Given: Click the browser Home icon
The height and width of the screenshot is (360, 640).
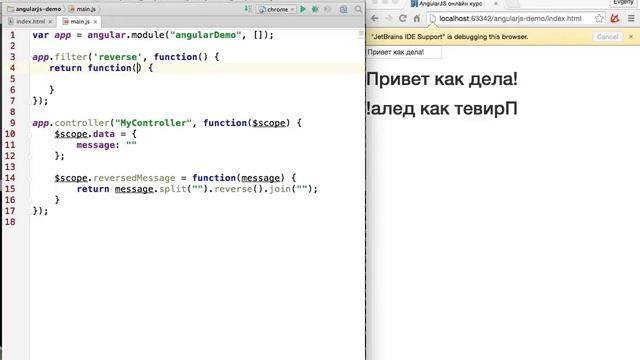Looking at the screenshot, I should click(x=416, y=18).
